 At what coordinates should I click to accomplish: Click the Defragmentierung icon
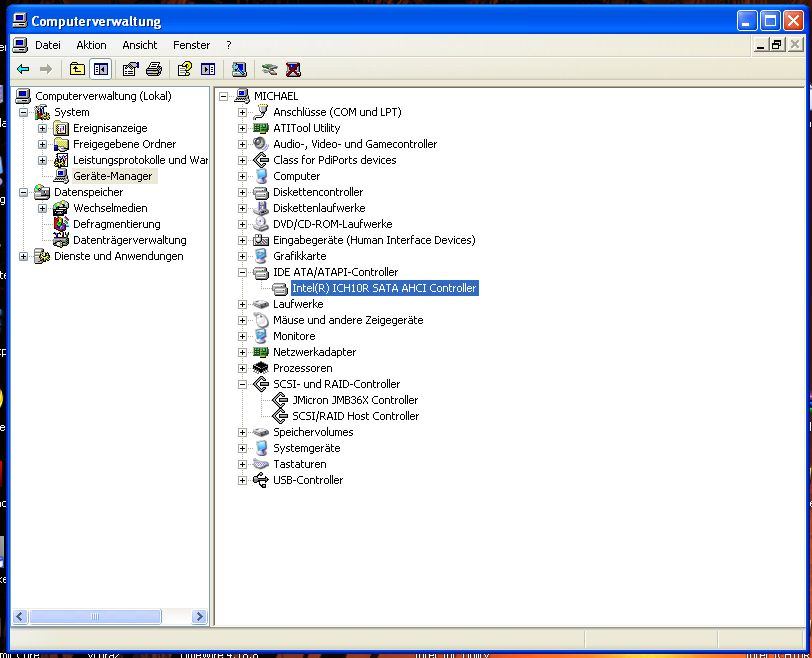61,224
